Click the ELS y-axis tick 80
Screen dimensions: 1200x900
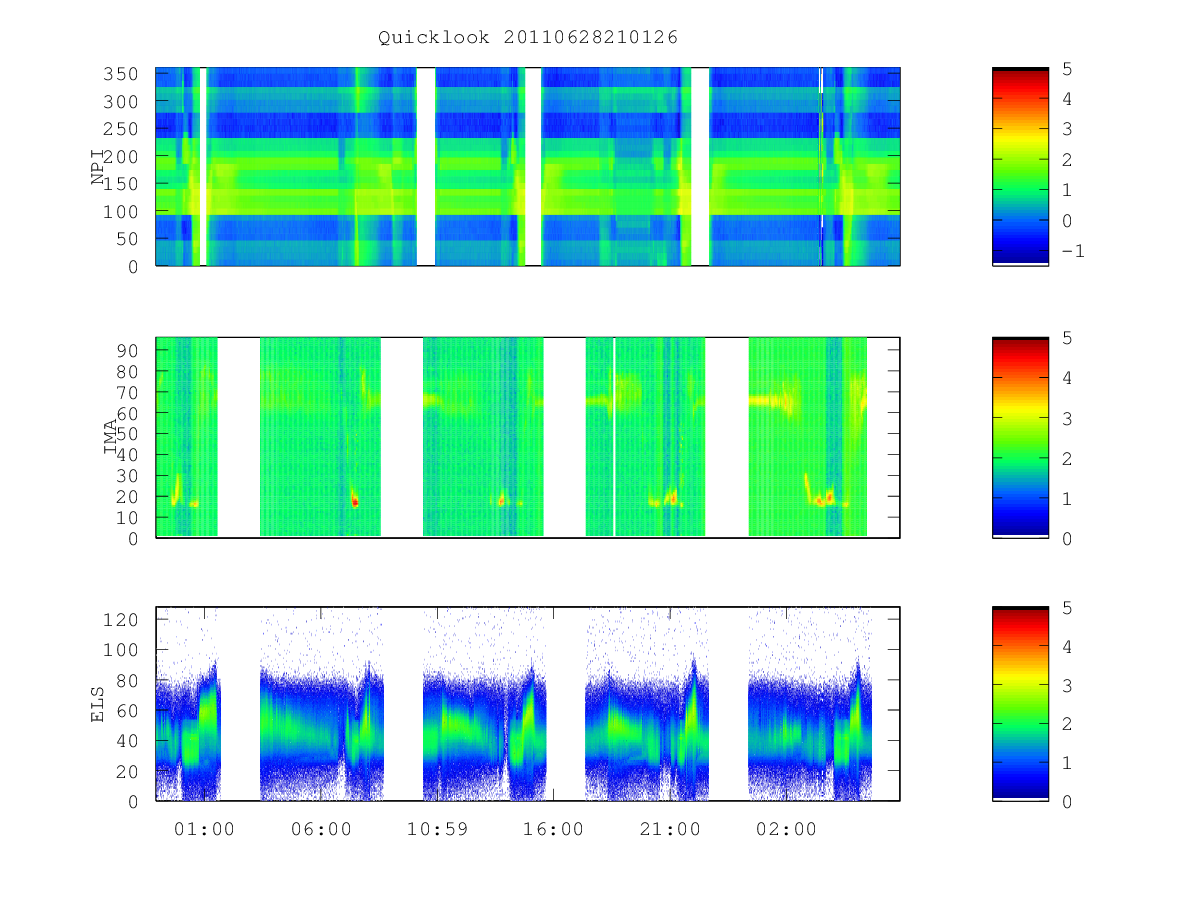(126, 680)
